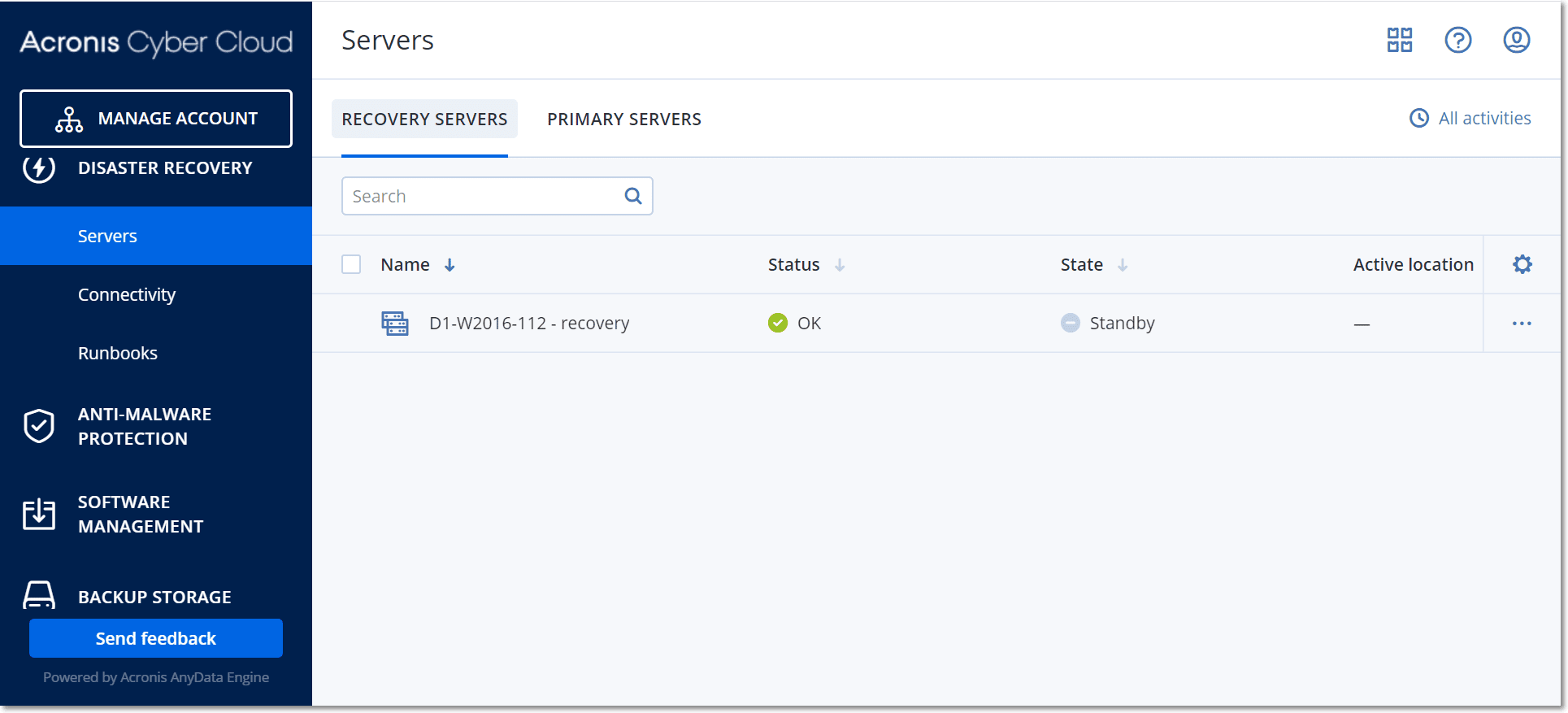Click the search magnifier icon
1568x713 pixels.
[633, 196]
